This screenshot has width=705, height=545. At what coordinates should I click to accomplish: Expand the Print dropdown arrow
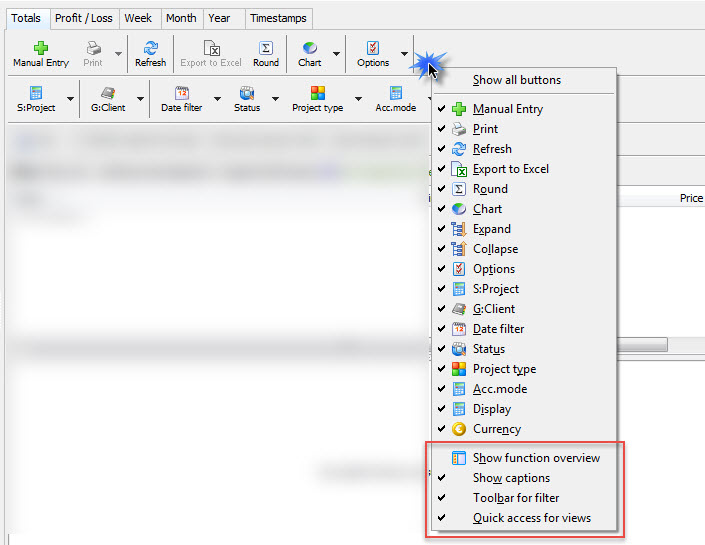click(118, 54)
